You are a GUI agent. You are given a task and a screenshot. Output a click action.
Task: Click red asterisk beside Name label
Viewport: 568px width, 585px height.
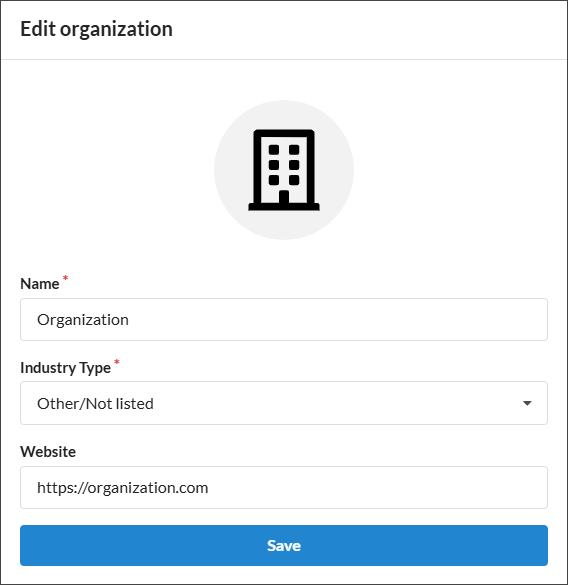[x=65, y=278]
